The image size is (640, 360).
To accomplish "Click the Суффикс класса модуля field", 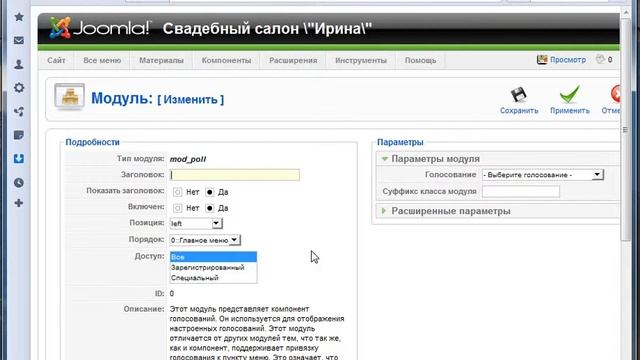I will [521, 191].
